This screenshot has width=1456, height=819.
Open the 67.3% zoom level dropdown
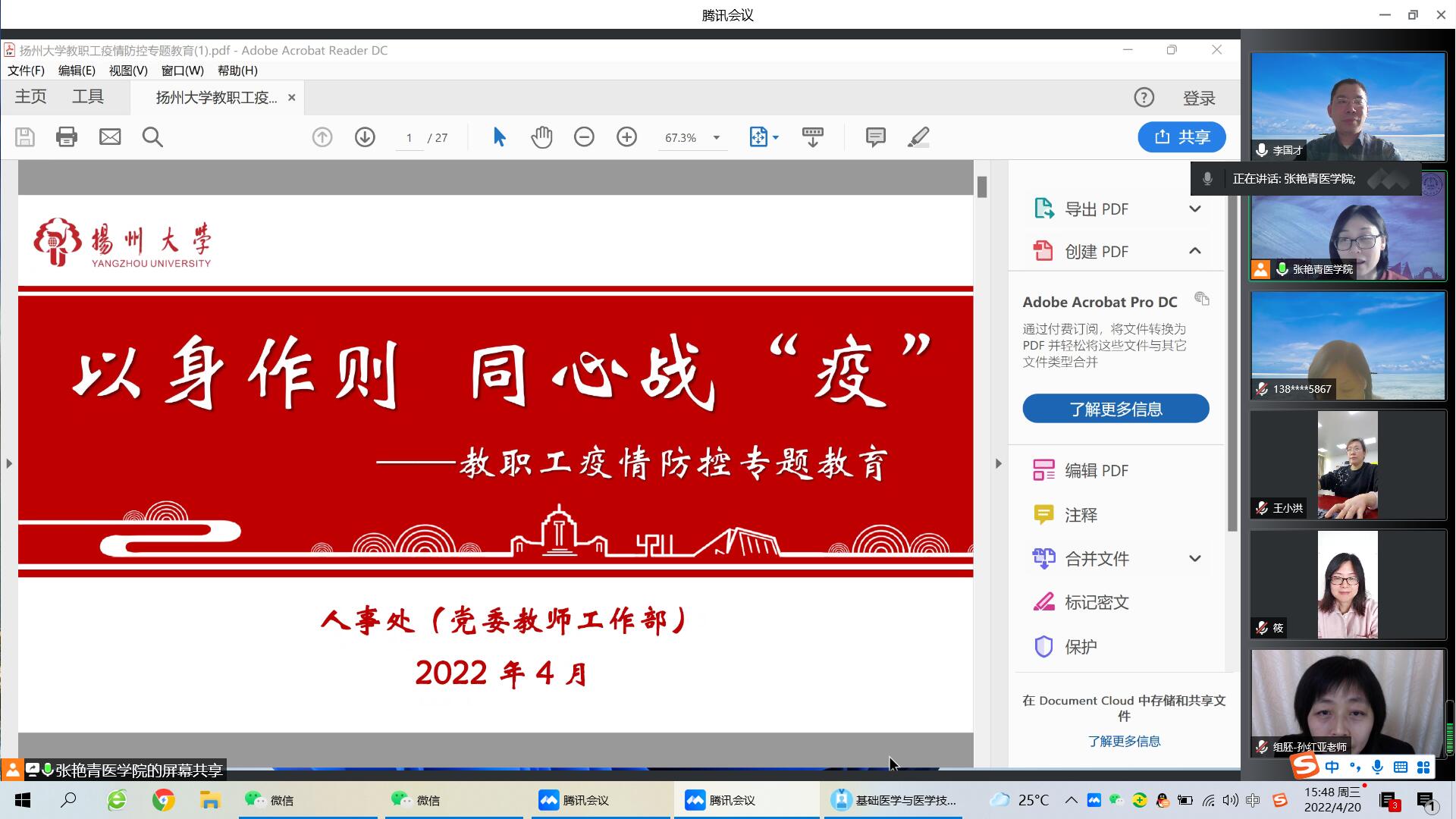tap(716, 138)
